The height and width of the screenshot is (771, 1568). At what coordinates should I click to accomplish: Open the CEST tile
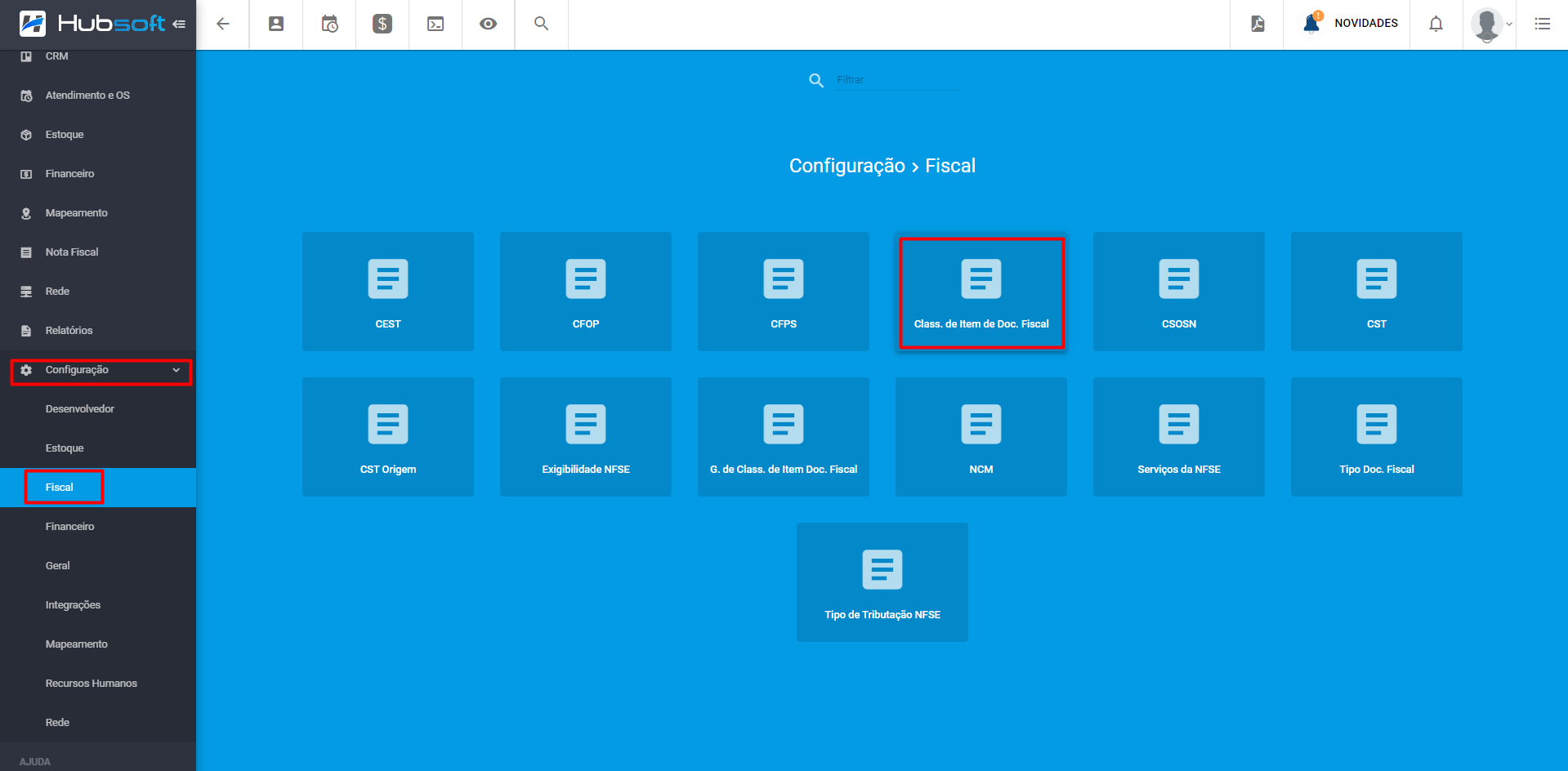[388, 292]
